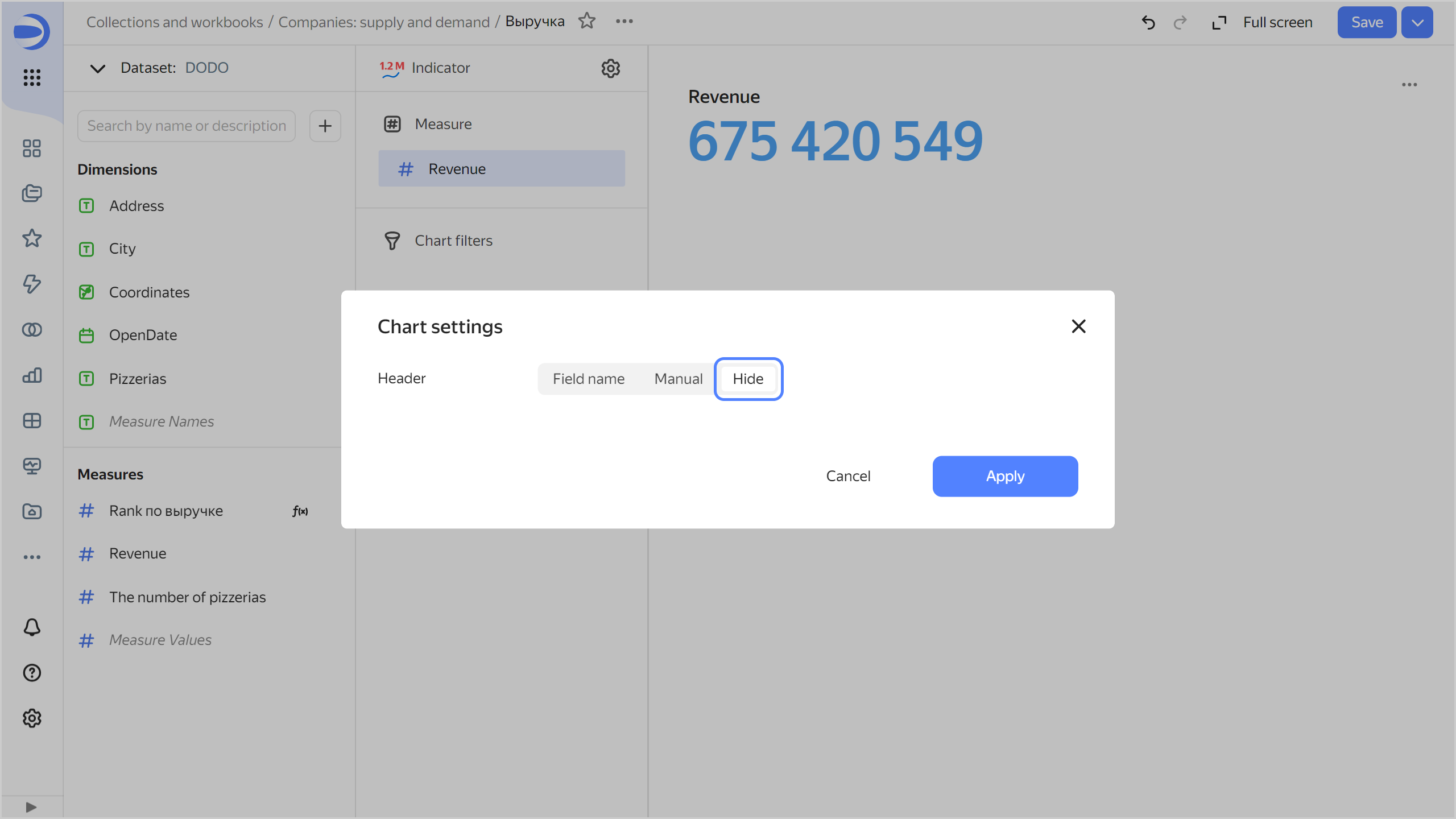Image resolution: width=1456 pixels, height=819 pixels.
Task: Open chart settings gear icon
Action: [x=610, y=68]
